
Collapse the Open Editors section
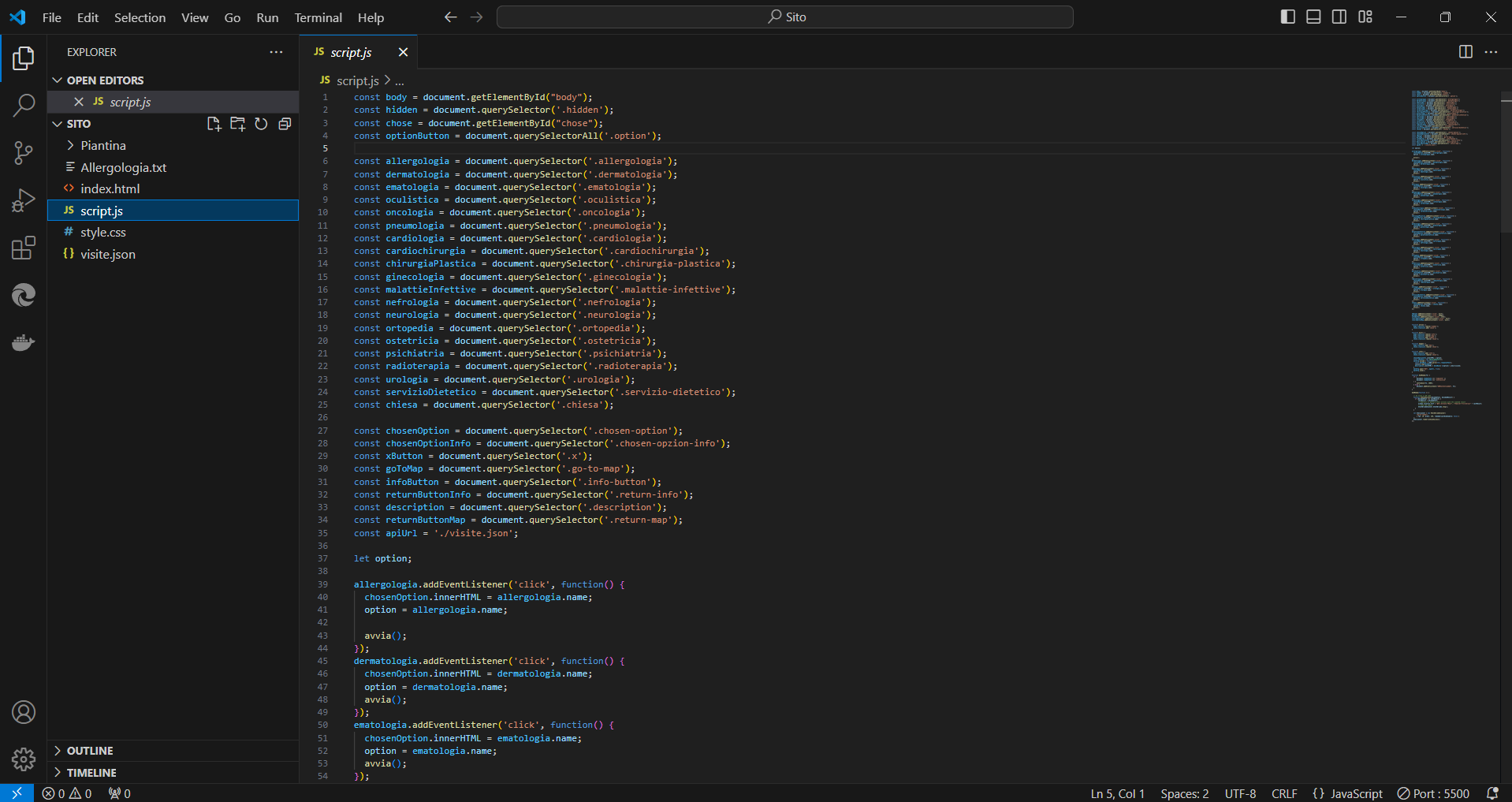click(x=173, y=80)
